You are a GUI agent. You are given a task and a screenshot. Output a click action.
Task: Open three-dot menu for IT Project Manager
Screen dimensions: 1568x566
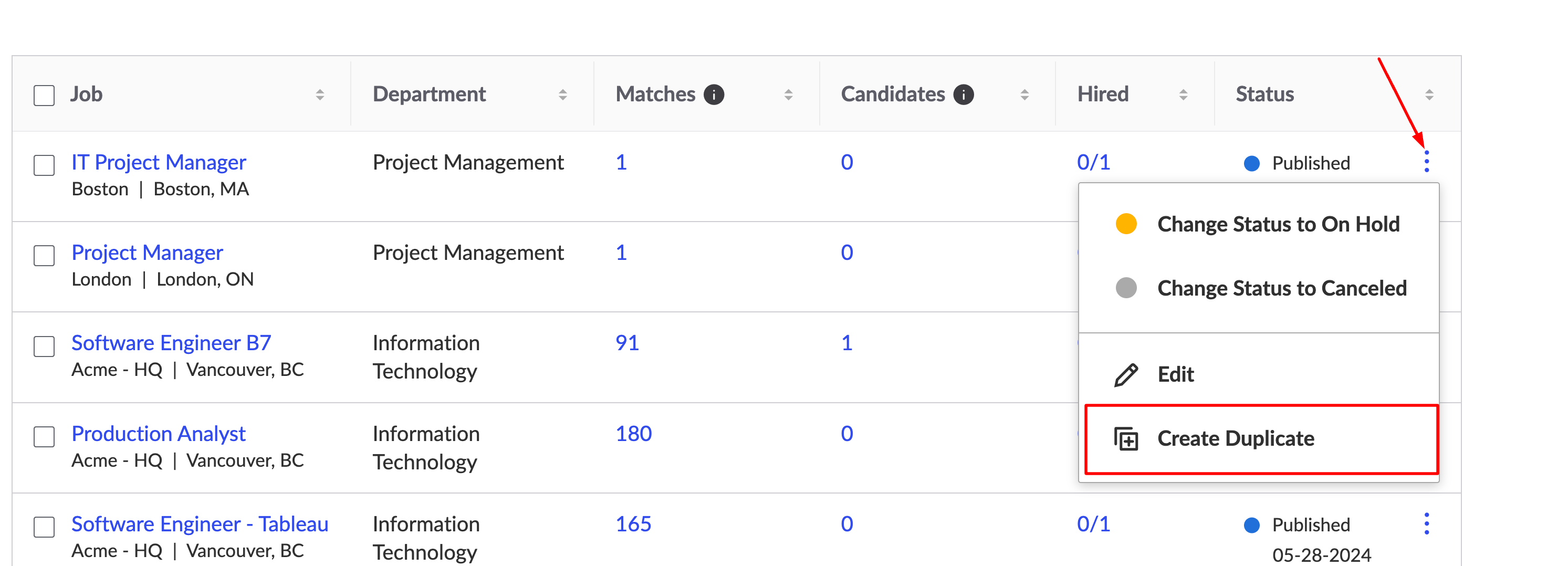point(1426,162)
